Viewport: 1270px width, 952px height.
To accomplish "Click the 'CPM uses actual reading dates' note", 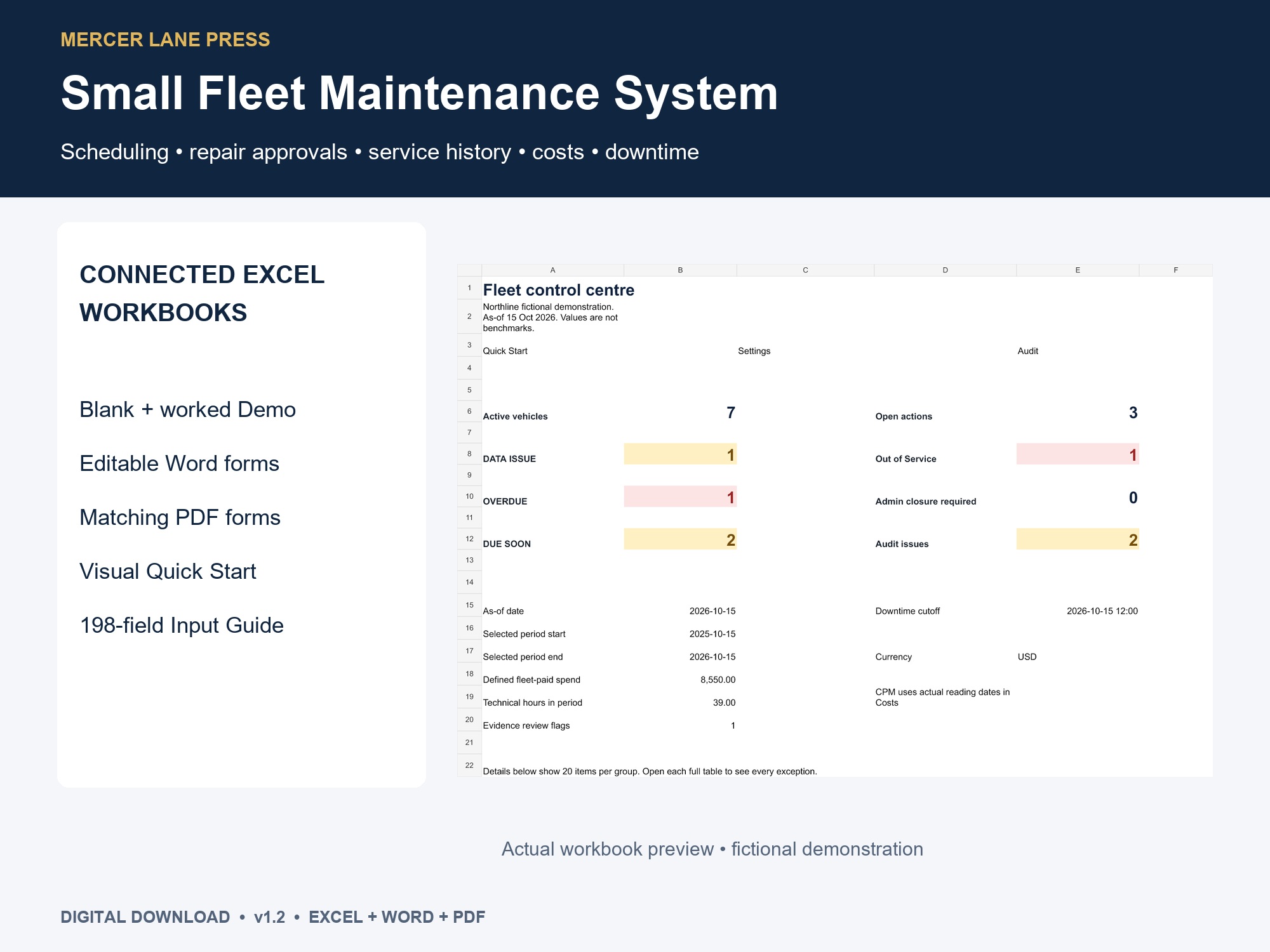I will click(x=942, y=697).
